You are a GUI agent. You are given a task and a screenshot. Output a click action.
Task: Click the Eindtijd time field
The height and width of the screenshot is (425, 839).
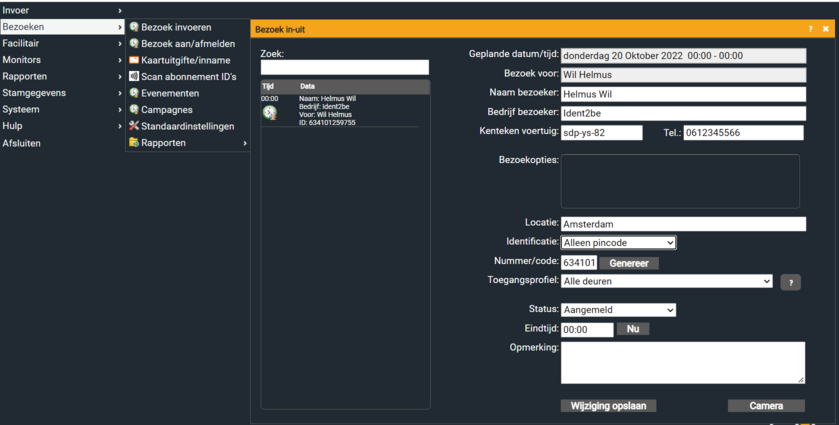point(587,330)
